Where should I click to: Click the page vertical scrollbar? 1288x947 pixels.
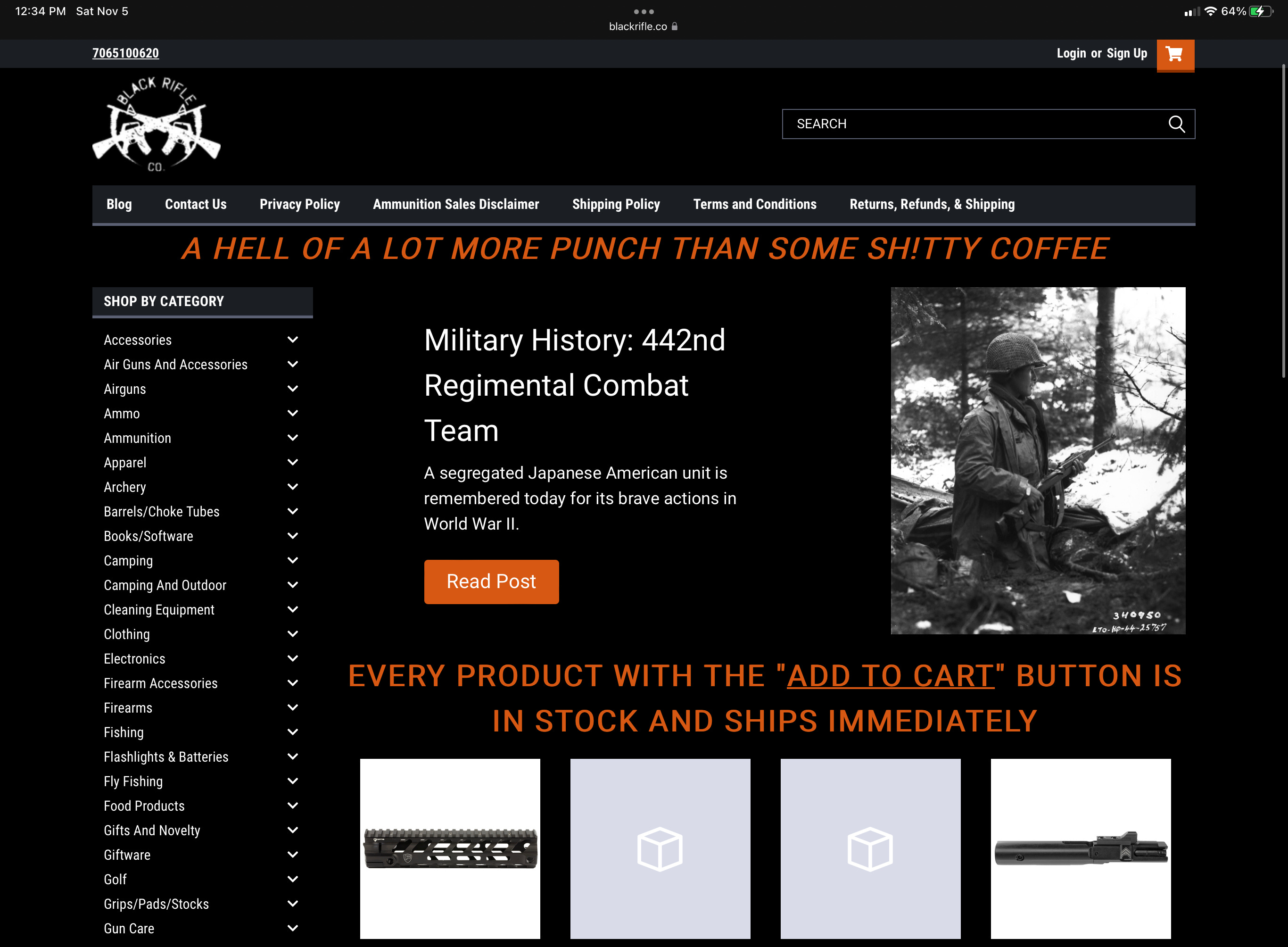click(x=1283, y=221)
